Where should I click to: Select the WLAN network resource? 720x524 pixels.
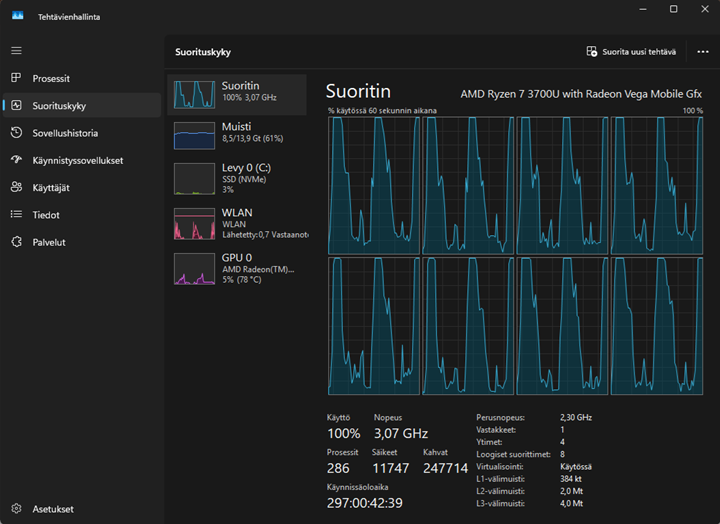tap(236, 223)
